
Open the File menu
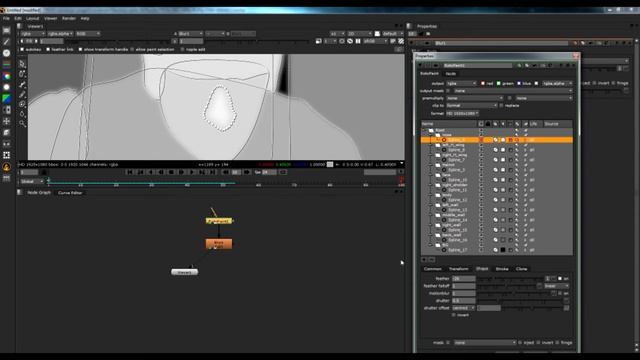tap(6, 18)
